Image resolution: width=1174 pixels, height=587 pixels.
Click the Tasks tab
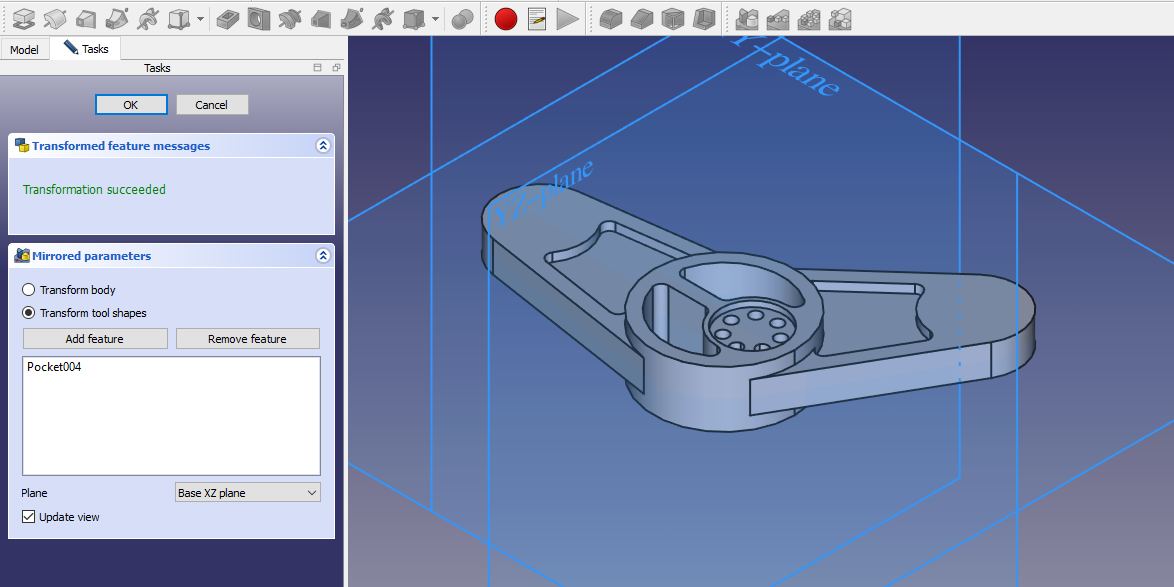pyautogui.click(x=86, y=49)
